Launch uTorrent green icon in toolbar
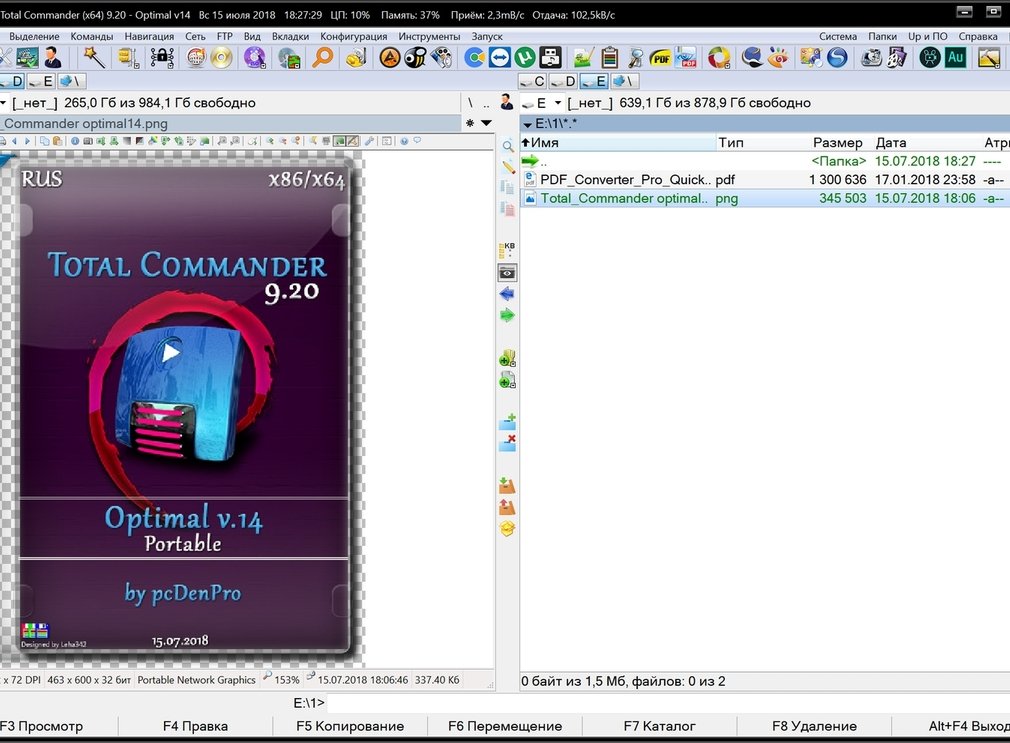This screenshot has height=743, width=1010. coord(525,58)
